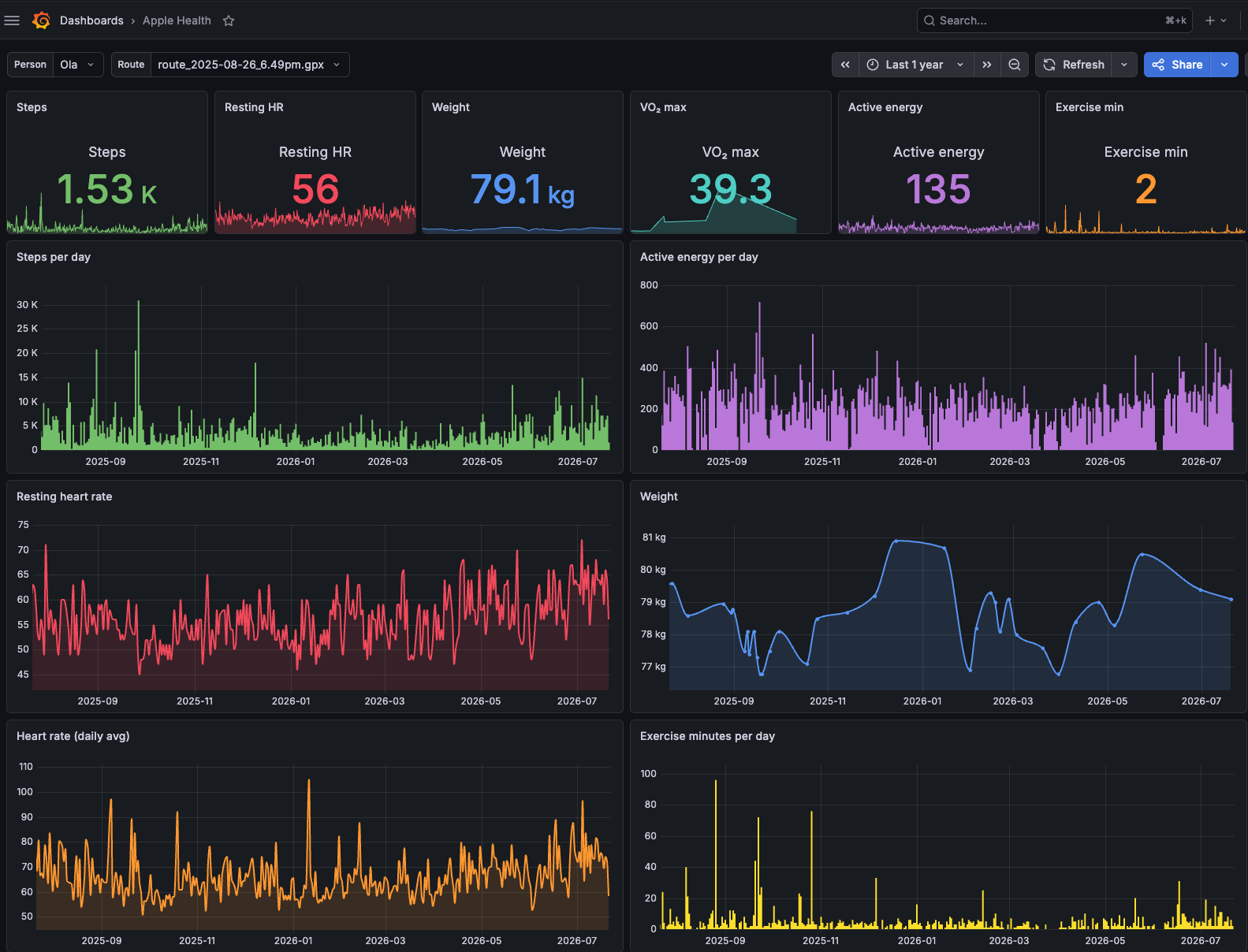
Task: Open the Route dropdown with the gpx file
Action: 250,65
